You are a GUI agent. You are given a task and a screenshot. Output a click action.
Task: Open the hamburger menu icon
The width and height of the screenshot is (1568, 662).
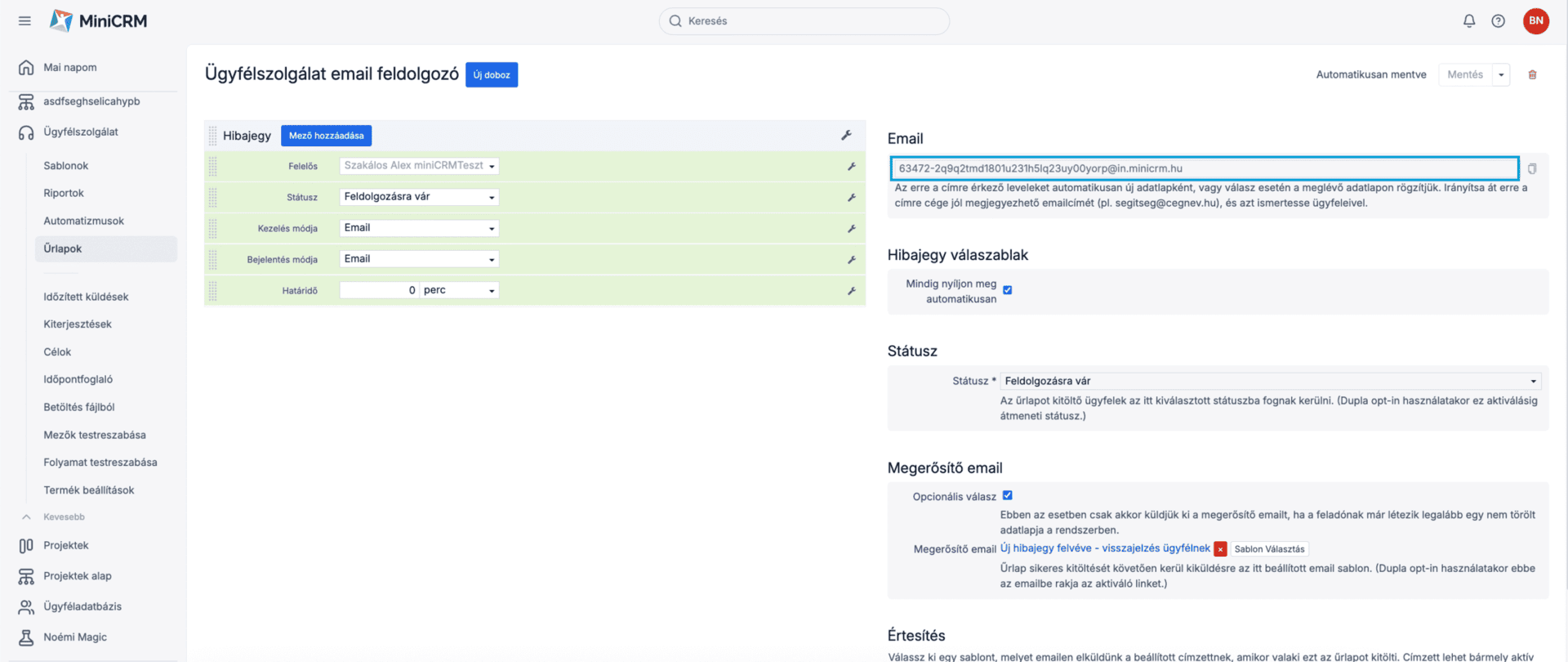[x=24, y=21]
